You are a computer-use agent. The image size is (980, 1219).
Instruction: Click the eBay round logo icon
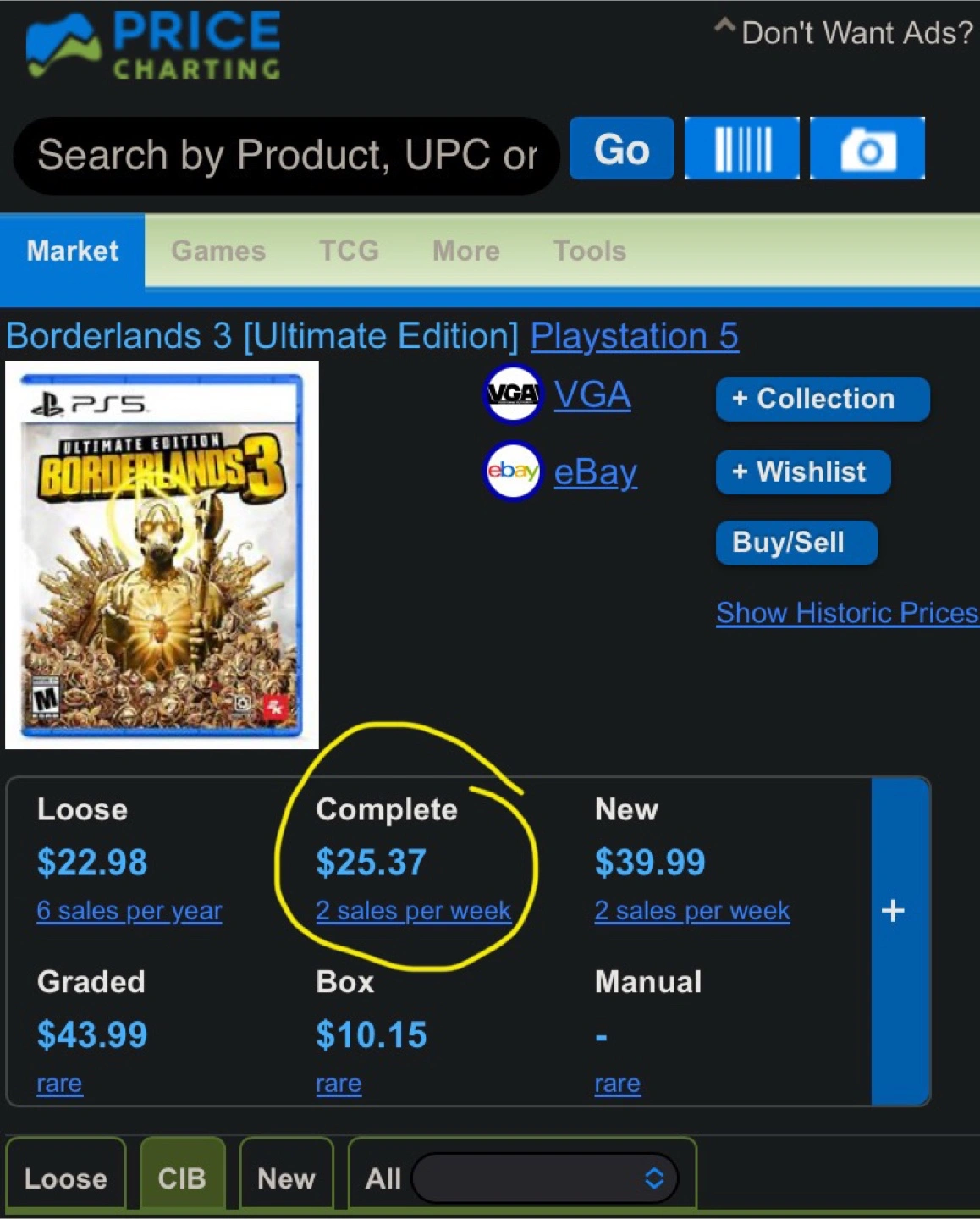coord(512,471)
